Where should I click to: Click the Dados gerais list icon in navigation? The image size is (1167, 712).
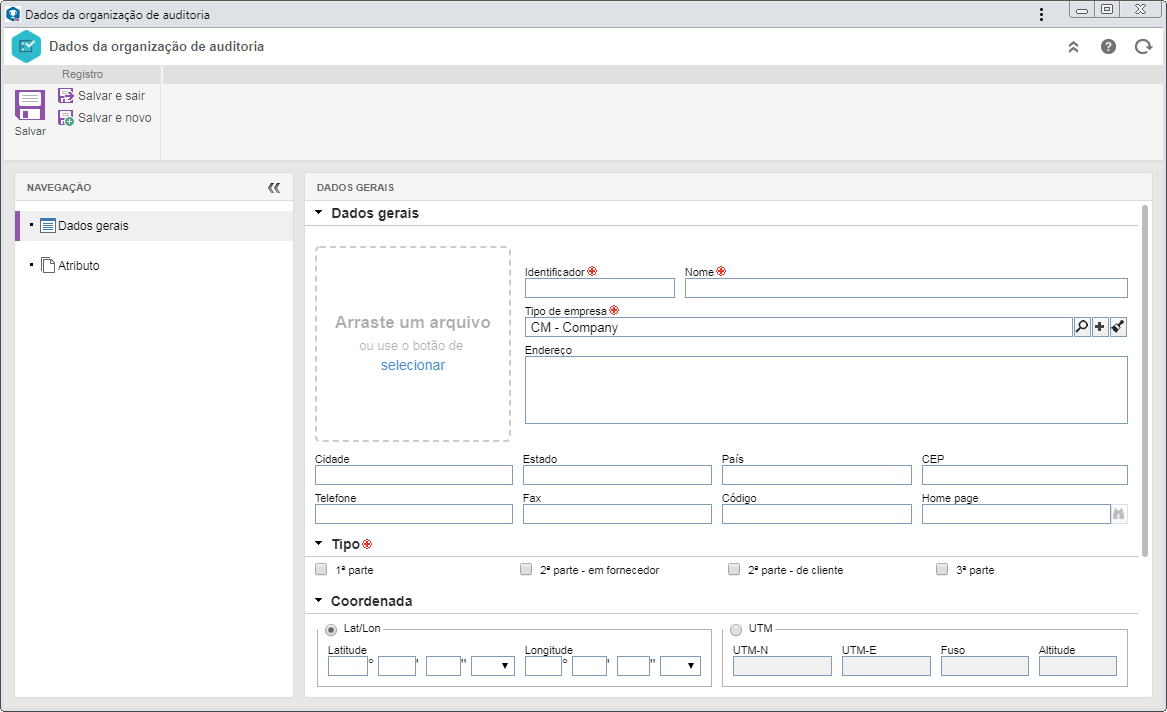[48, 225]
